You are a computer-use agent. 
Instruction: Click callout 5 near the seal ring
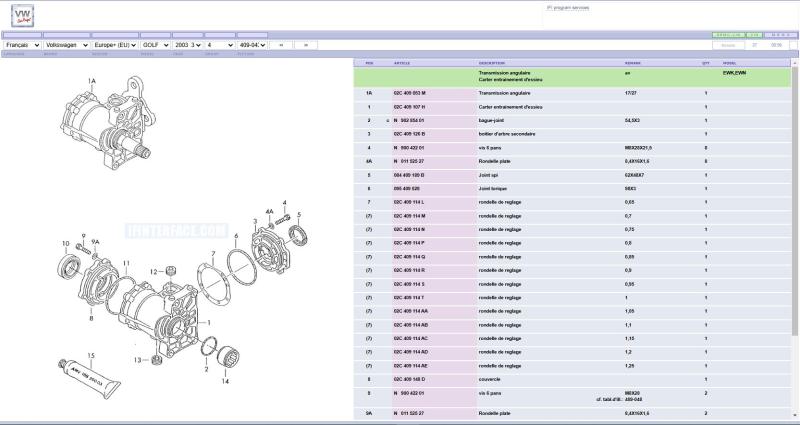299,215
